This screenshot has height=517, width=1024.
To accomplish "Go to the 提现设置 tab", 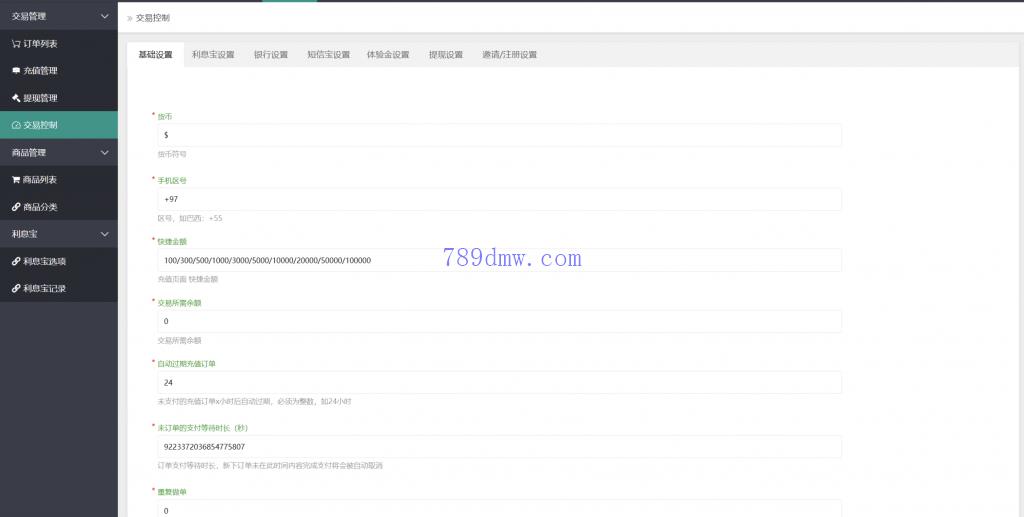I will click(x=445, y=55).
